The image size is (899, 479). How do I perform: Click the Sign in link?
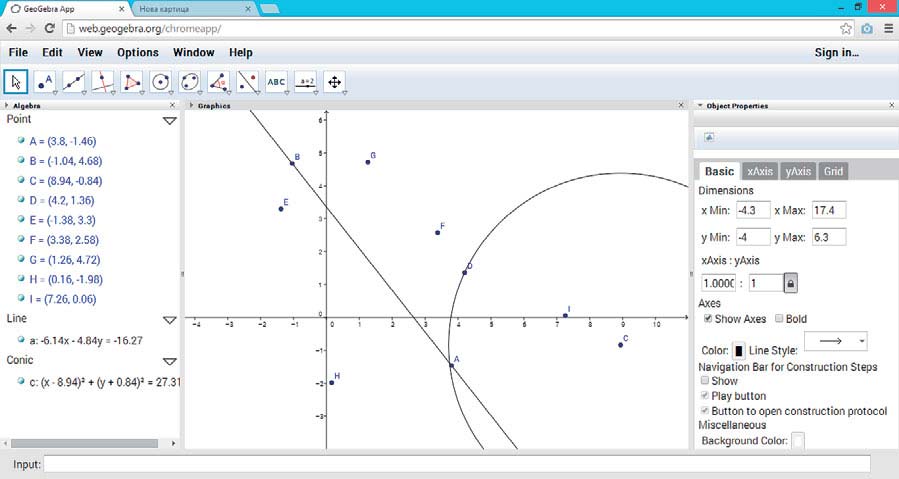837,52
